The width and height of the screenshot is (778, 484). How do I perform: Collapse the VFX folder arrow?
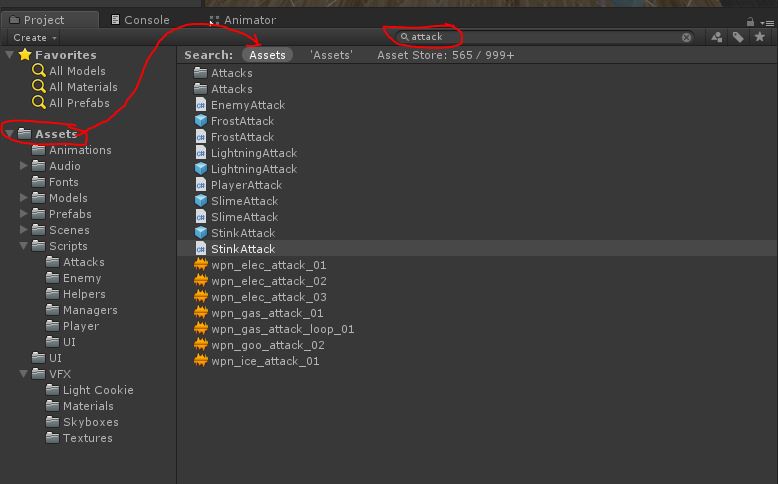tap(23, 373)
